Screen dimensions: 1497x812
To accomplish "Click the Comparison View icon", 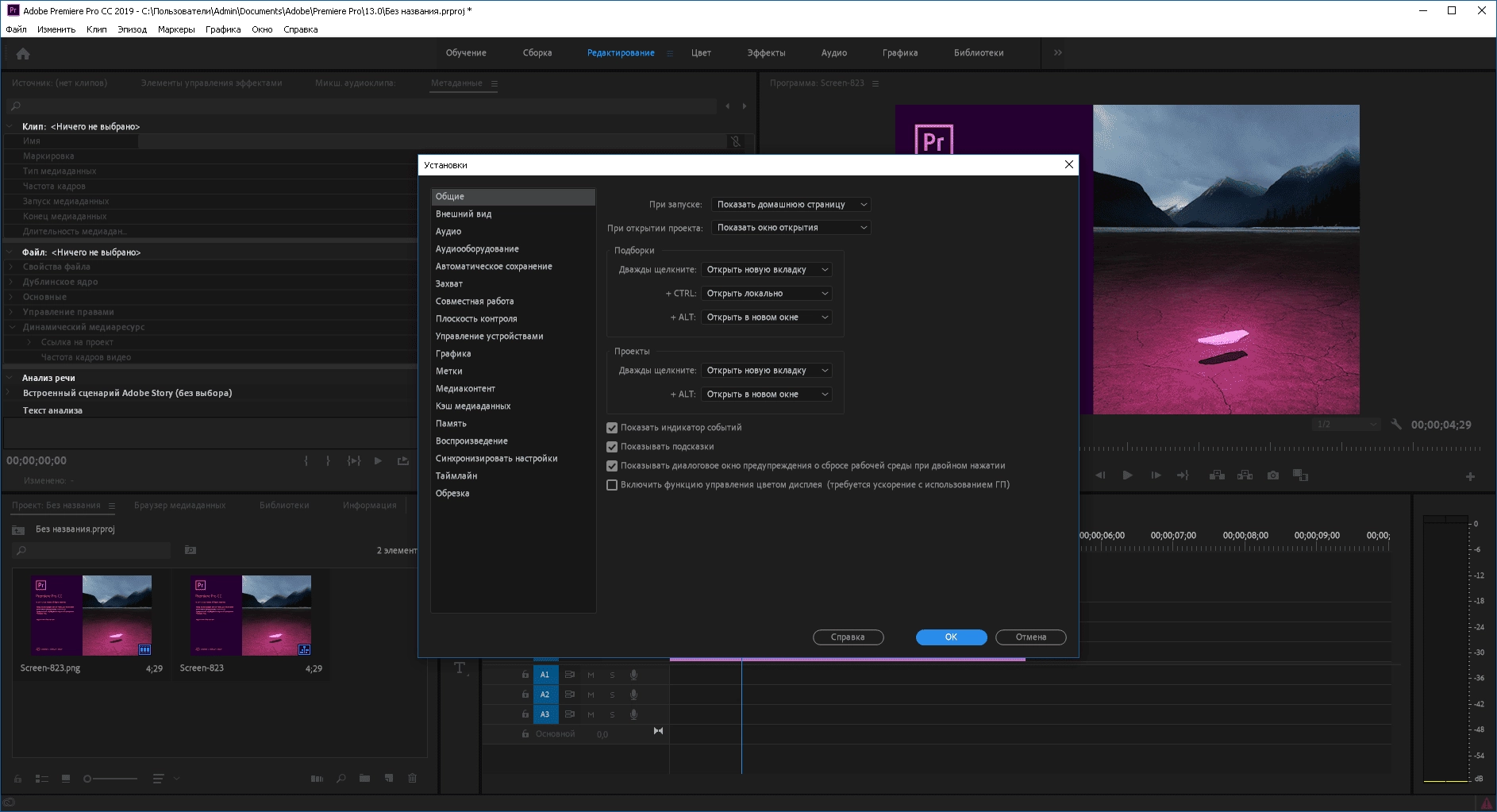I will coord(1300,475).
